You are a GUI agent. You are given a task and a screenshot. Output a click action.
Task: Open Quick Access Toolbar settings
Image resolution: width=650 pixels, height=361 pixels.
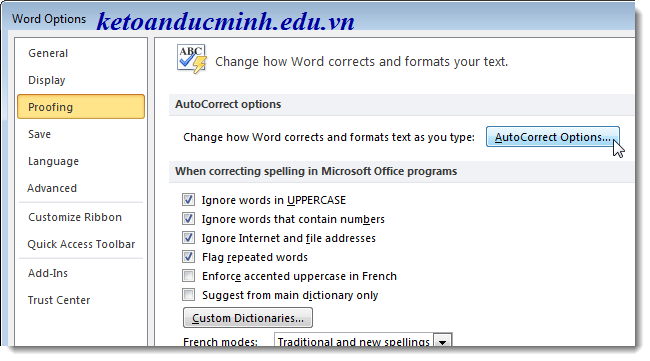(81, 244)
